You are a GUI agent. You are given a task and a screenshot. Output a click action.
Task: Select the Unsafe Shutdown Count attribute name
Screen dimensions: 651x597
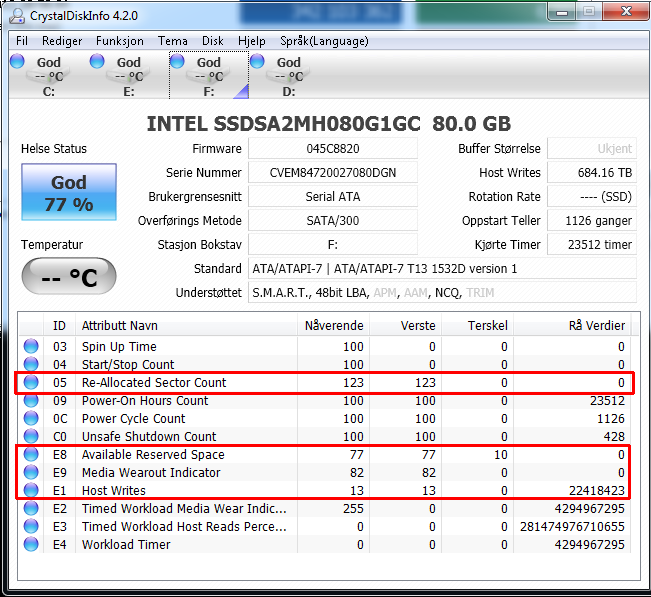tap(149, 436)
